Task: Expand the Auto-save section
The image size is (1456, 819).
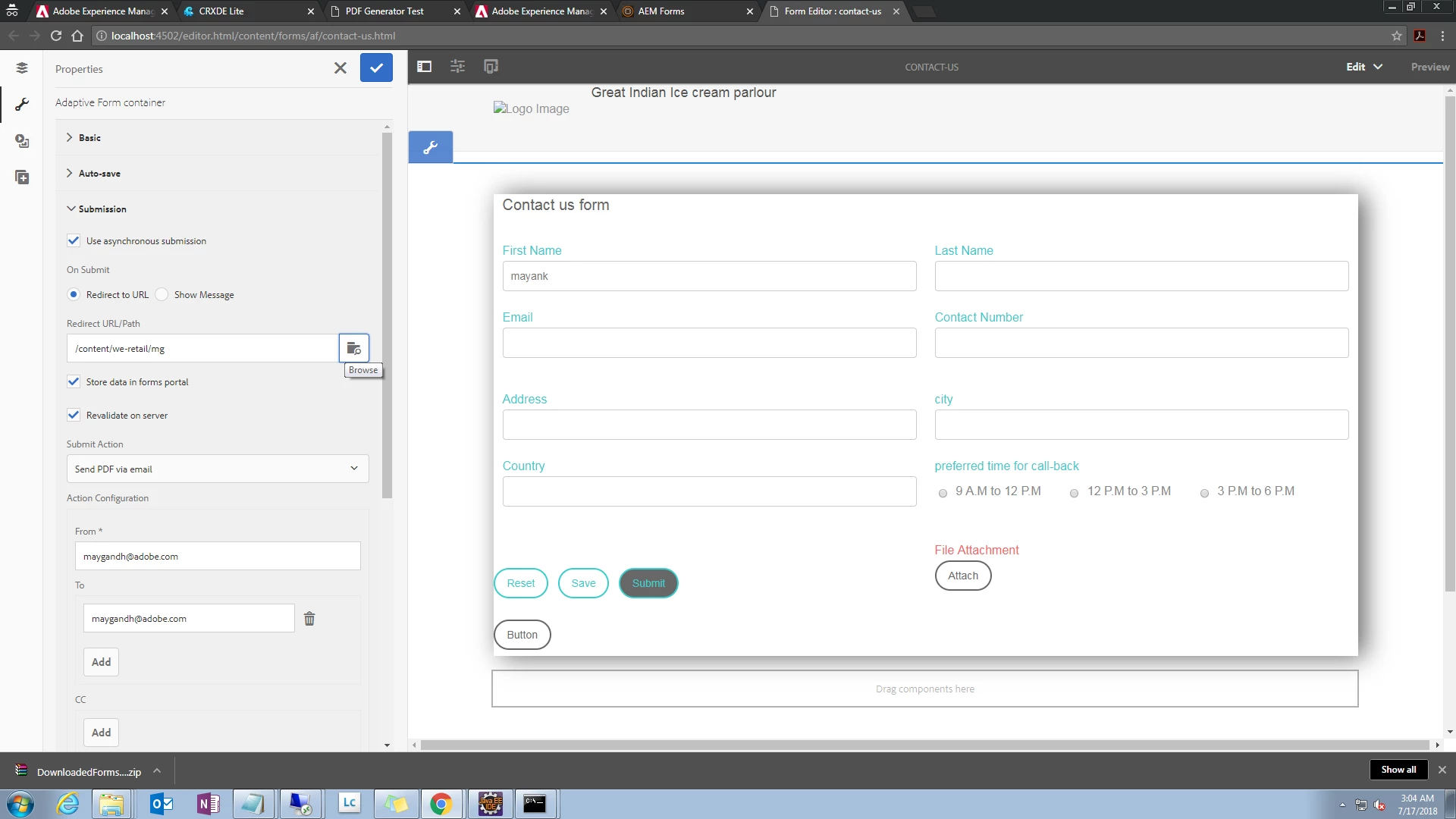Action: [x=99, y=173]
